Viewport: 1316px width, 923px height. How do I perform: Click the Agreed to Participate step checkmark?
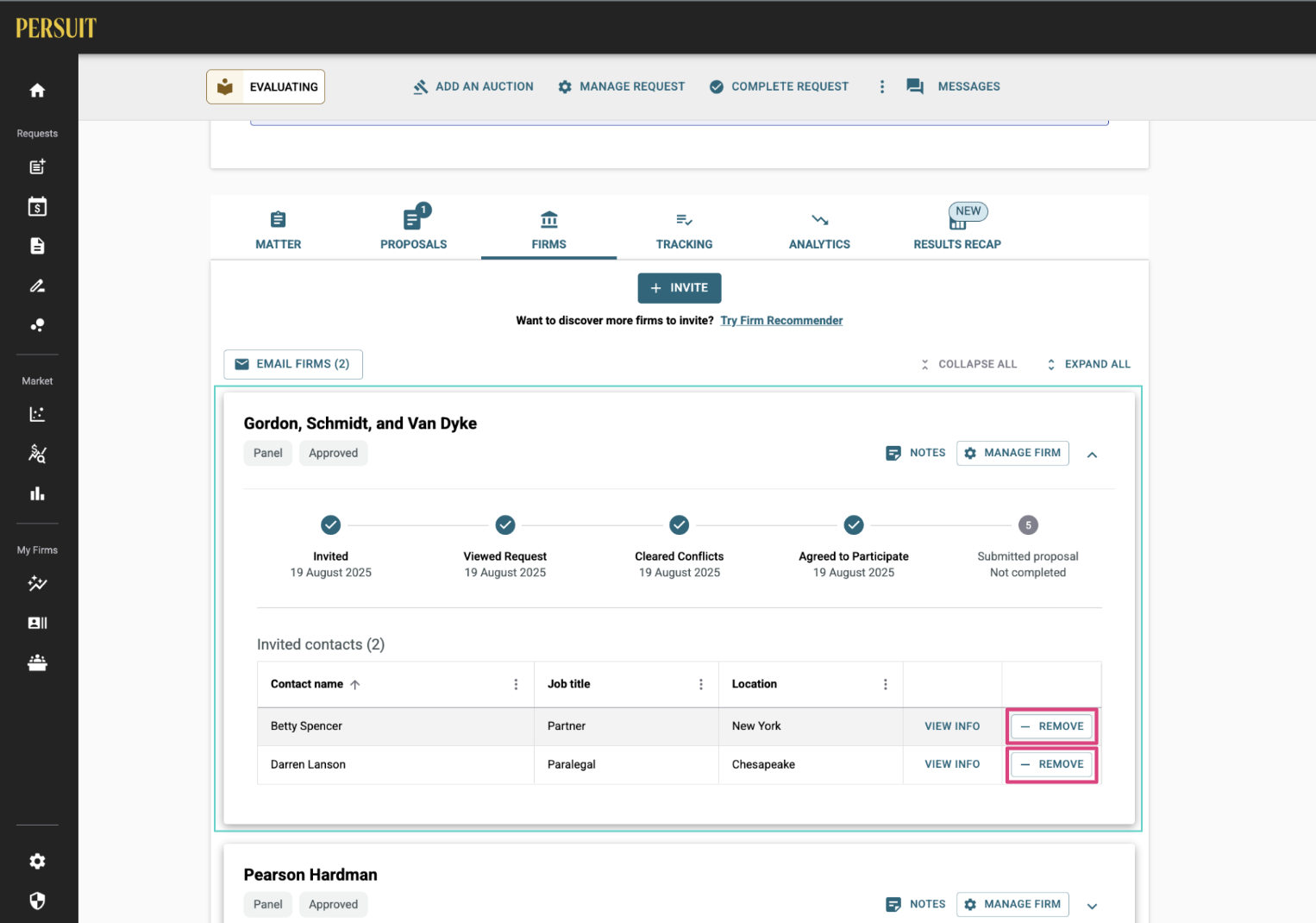[x=854, y=524]
